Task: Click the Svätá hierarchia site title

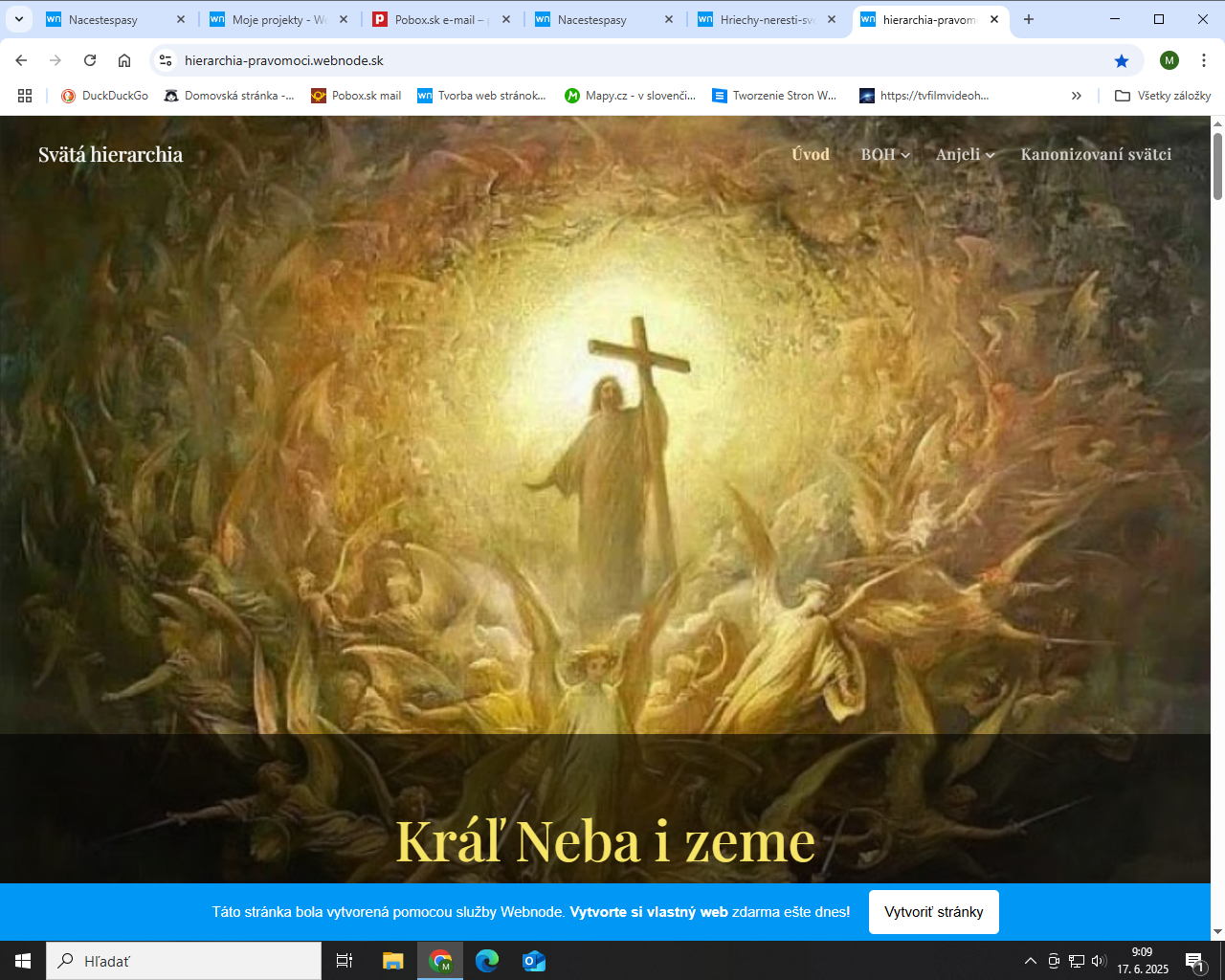Action: [110, 154]
